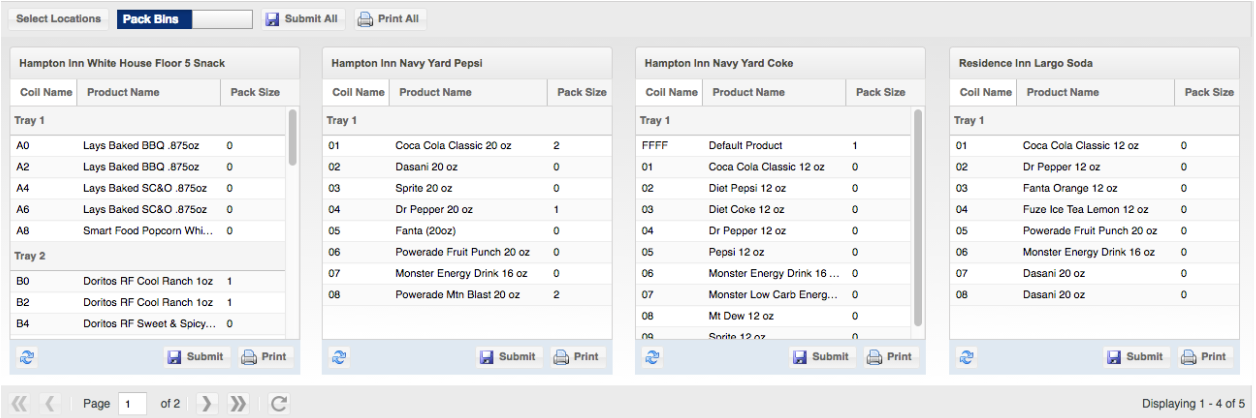The image size is (1256, 418).
Task: Sort Navy Yard Pepsi panel by Pack Size
Action: coord(581,92)
